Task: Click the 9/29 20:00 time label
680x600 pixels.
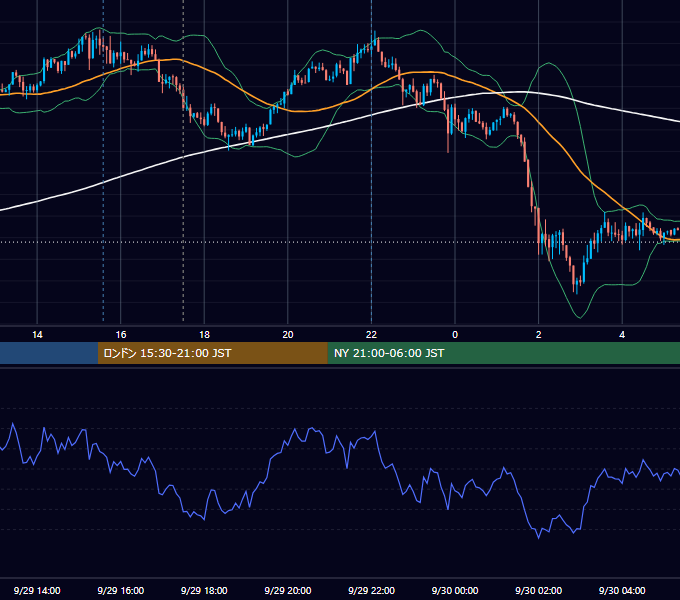Action: tap(288, 590)
